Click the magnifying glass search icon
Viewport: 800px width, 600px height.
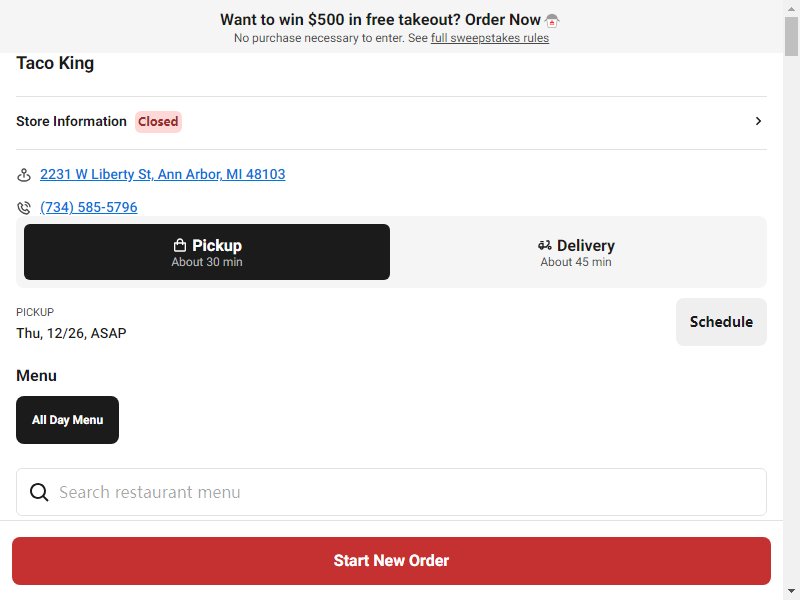39,492
